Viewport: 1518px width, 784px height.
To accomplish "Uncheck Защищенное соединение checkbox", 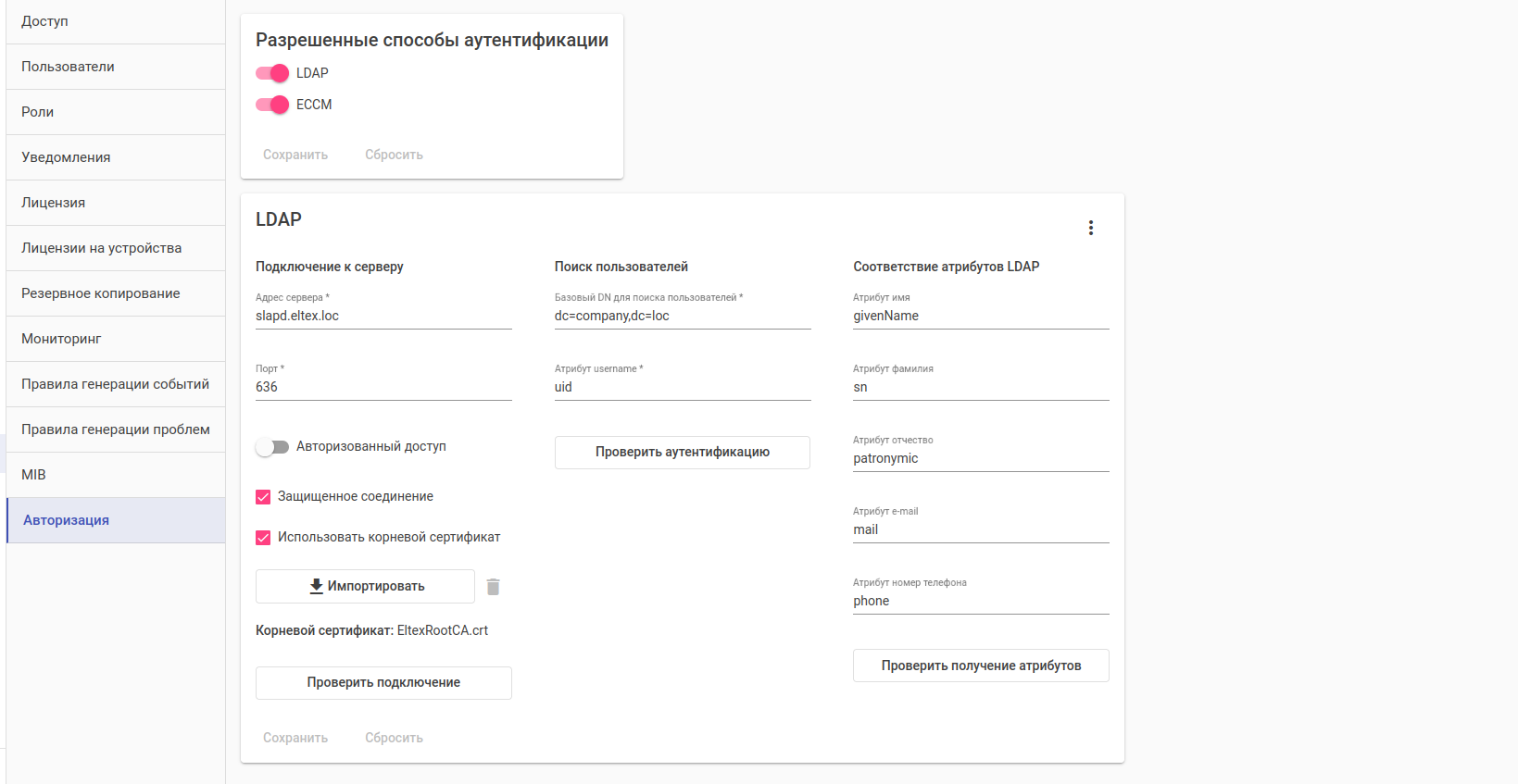I will 263,497.
